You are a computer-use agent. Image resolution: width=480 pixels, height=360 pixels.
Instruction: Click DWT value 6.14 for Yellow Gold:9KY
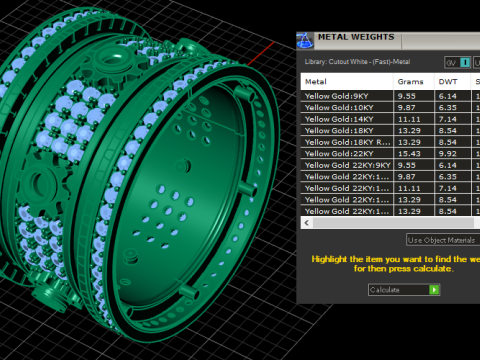447,96
